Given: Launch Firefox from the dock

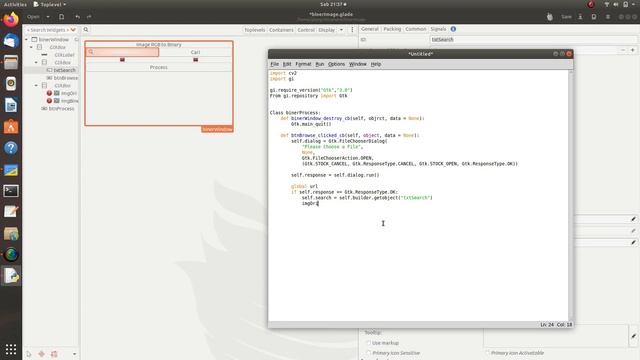Looking at the screenshot, I should [x=11, y=20].
